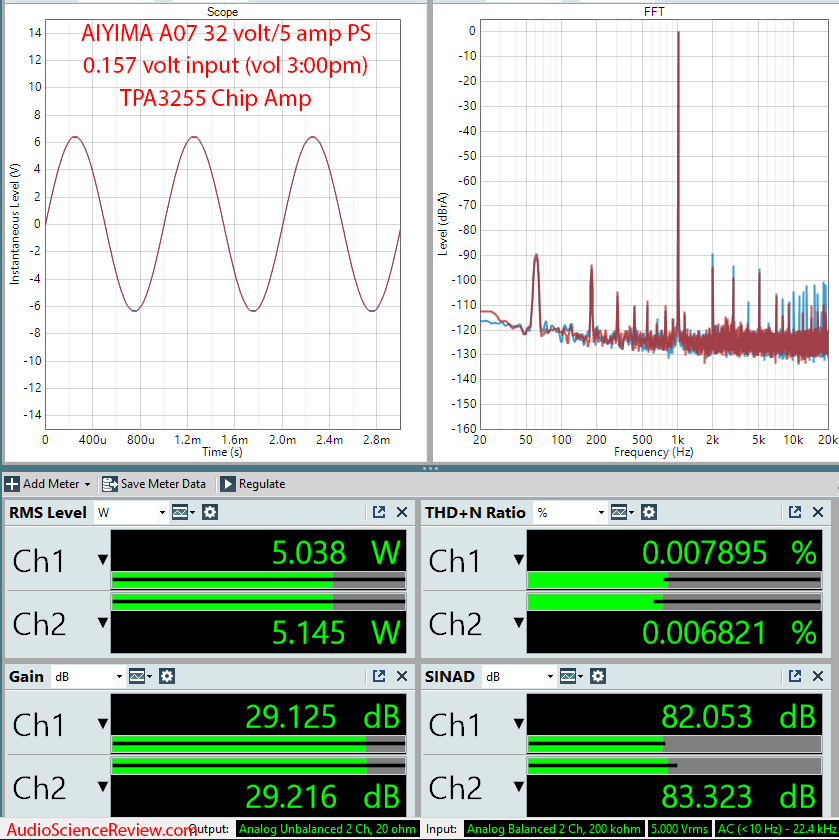839x840 pixels.
Task: Close the SINAD meter panel
Action: [818, 676]
